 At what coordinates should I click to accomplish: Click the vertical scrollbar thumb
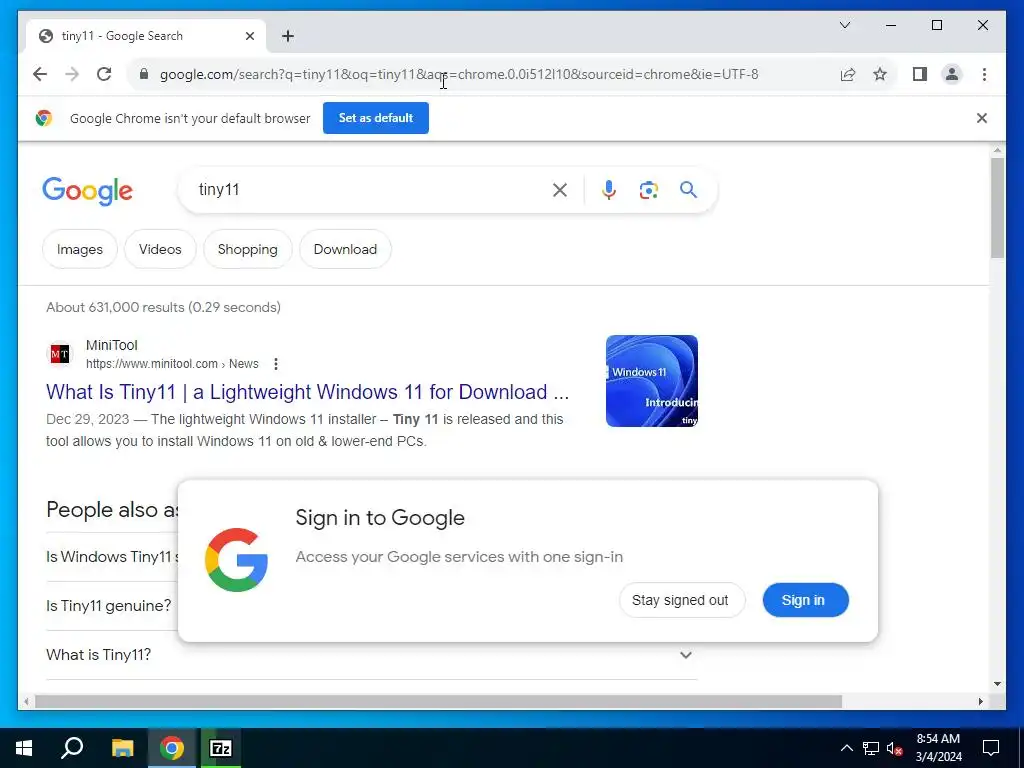(997, 208)
